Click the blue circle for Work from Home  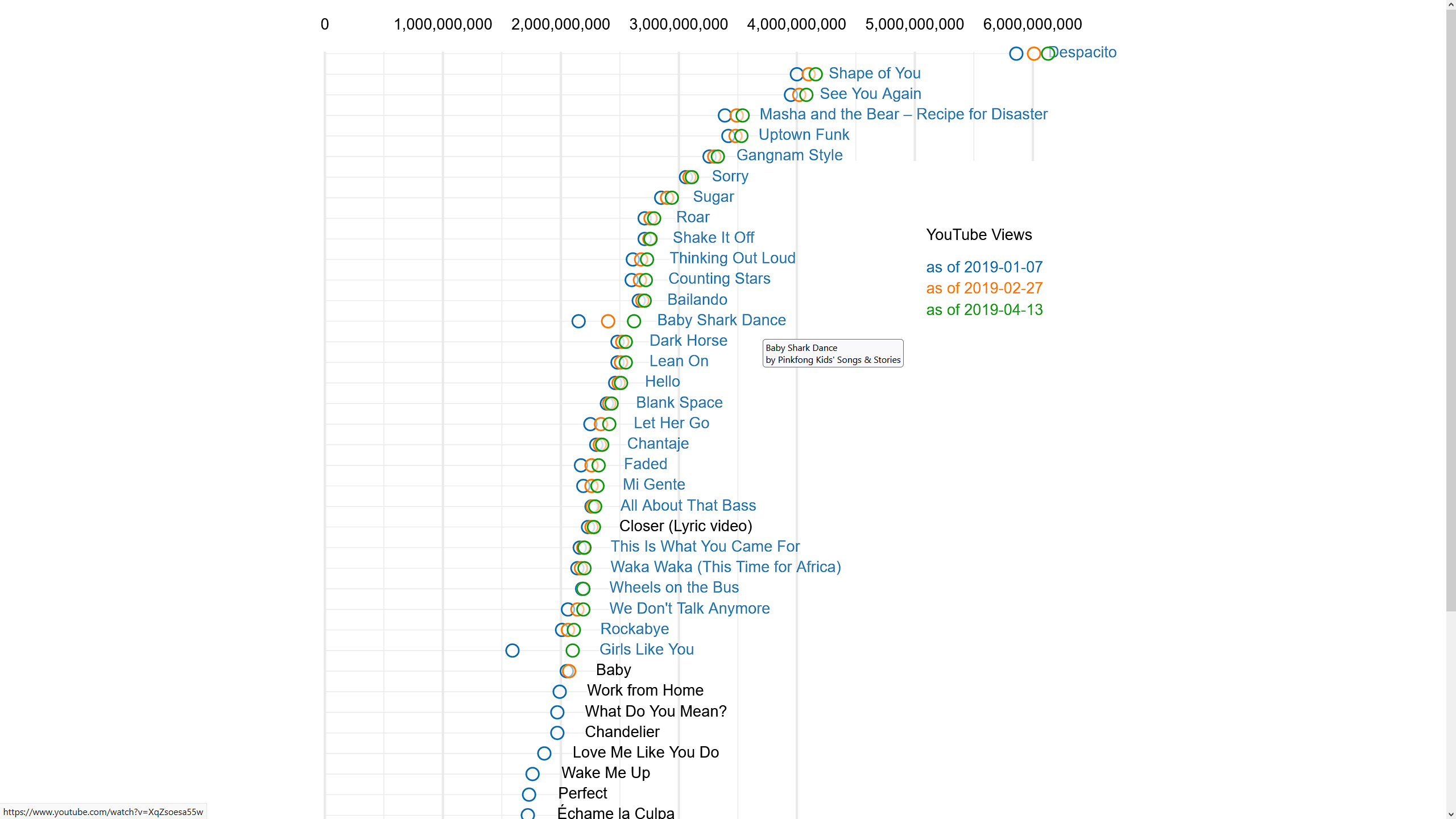click(559, 692)
